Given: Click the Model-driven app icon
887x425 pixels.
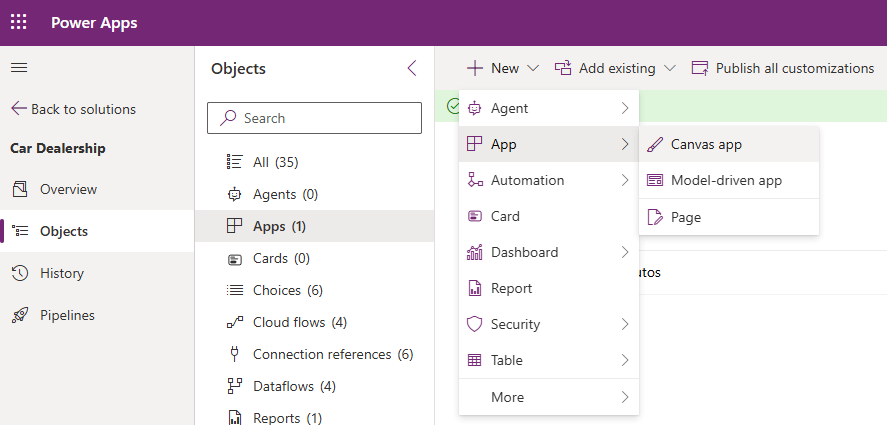Looking at the screenshot, I should (655, 180).
